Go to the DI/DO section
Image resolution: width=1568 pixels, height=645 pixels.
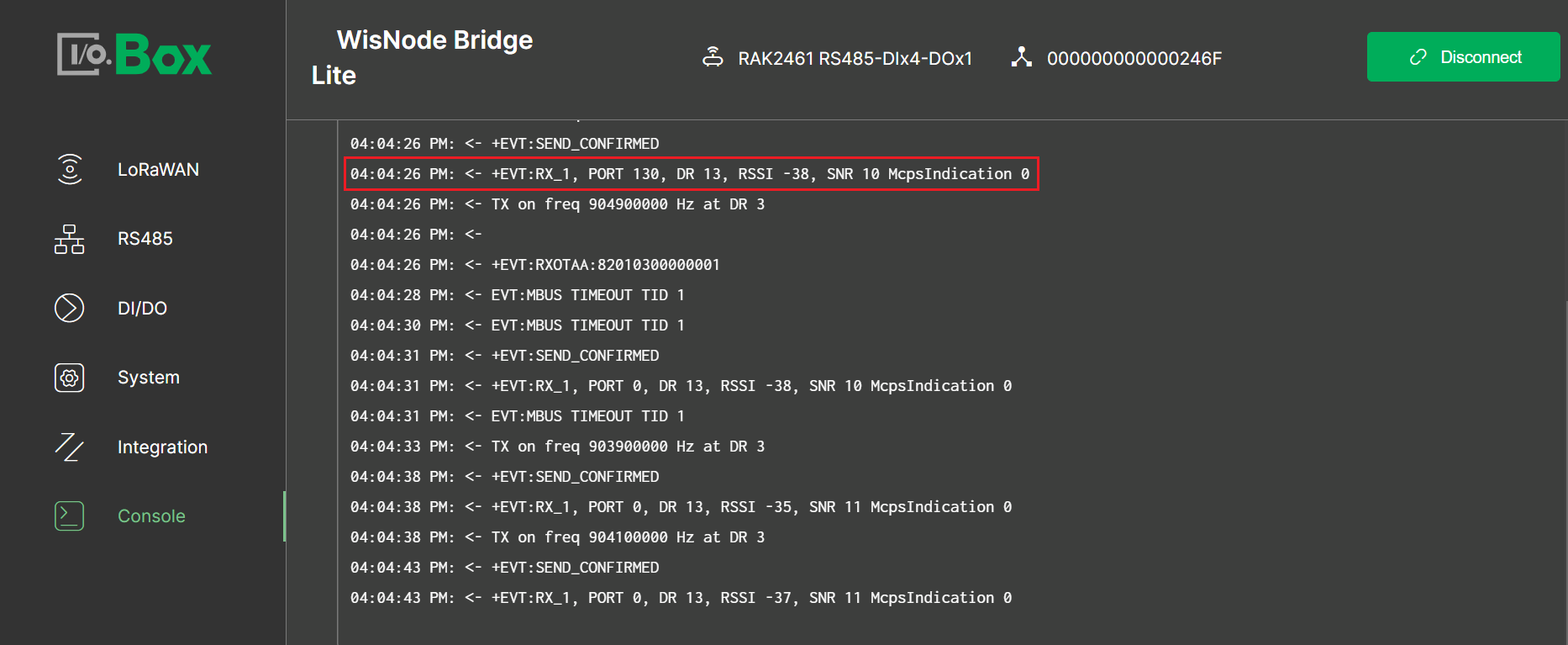click(143, 309)
